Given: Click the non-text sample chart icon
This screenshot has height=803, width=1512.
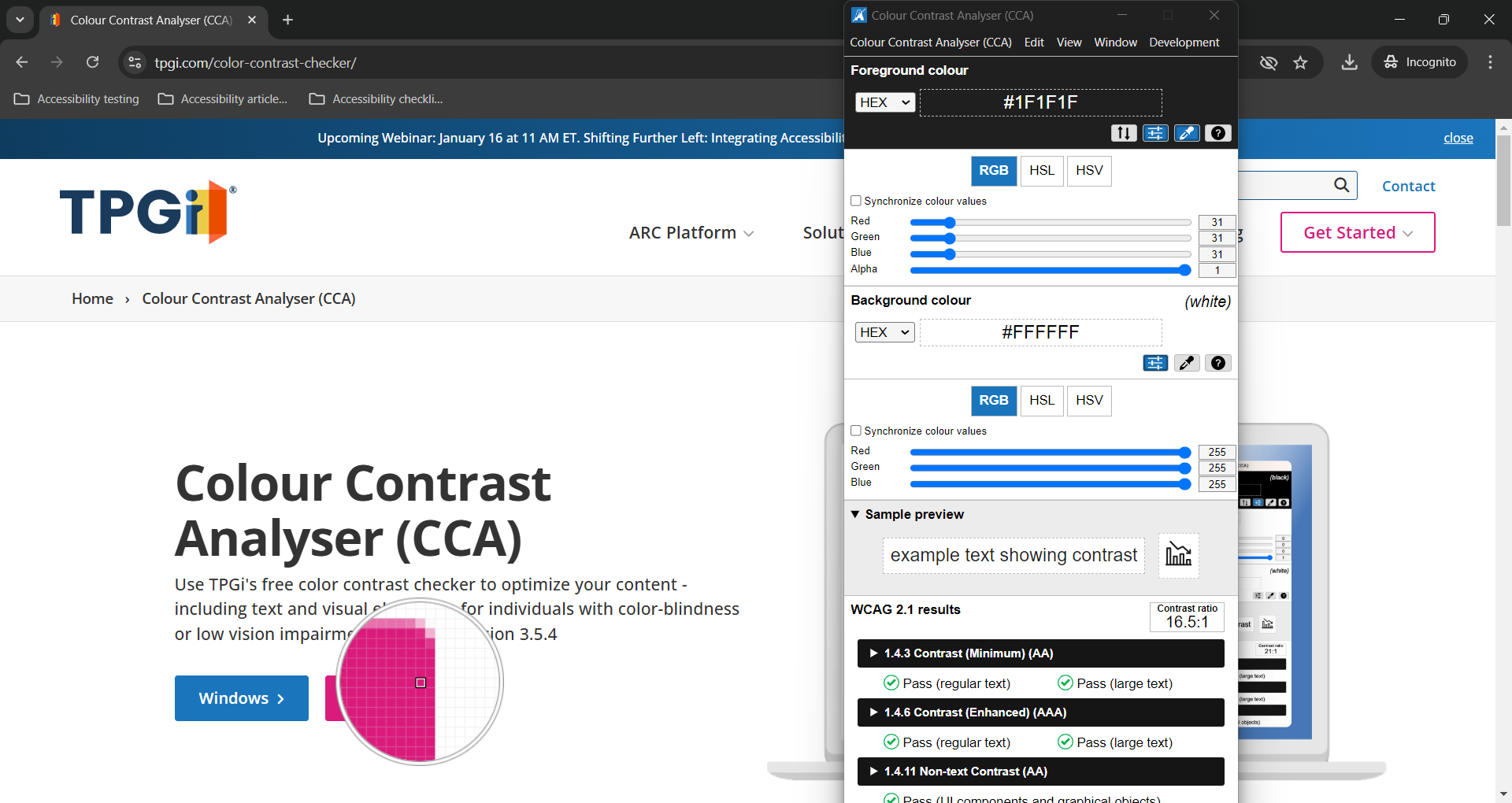Looking at the screenshot, I should 1178,555.
